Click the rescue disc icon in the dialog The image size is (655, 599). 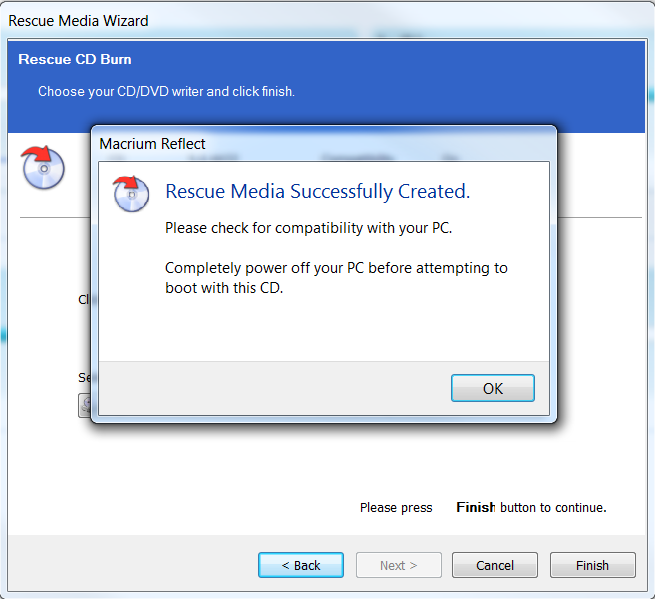[x=131, y=193]
